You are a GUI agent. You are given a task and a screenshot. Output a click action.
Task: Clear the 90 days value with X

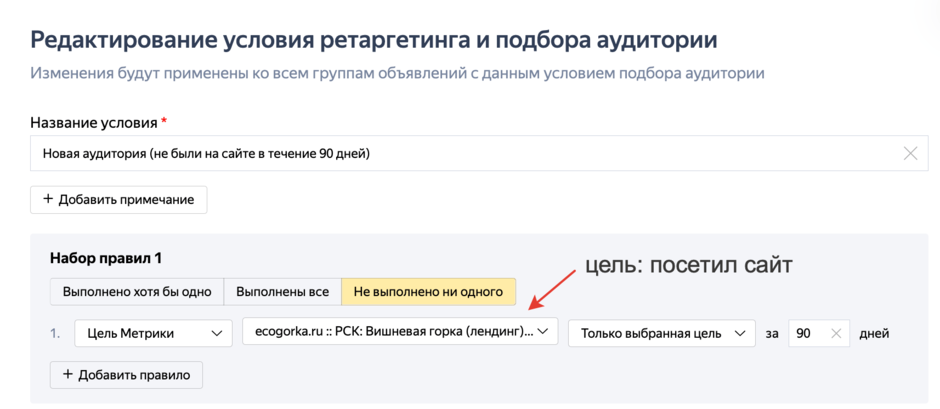837,334
